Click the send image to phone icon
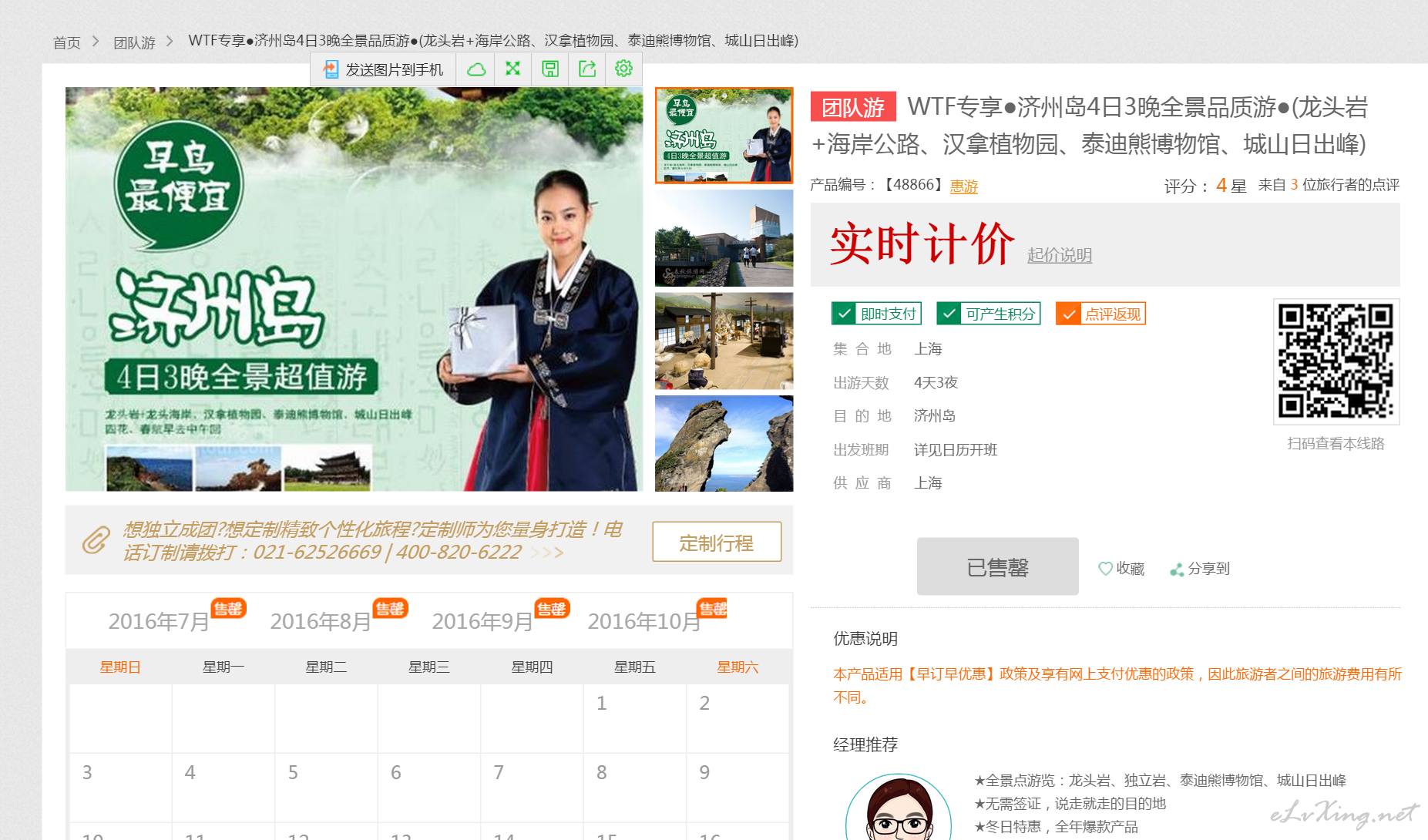 [x=331, y=69]
